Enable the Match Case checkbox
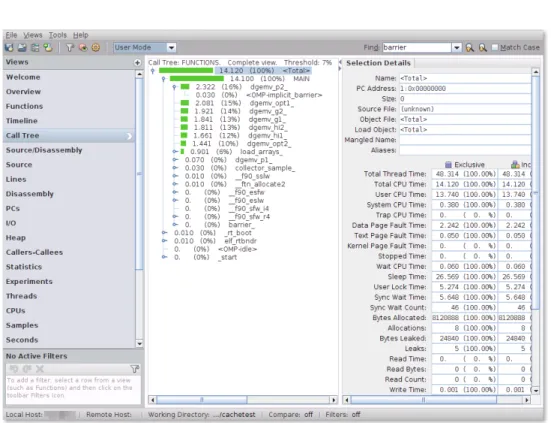This screenshot has width=551, height=423. click(x=495, y=47)
